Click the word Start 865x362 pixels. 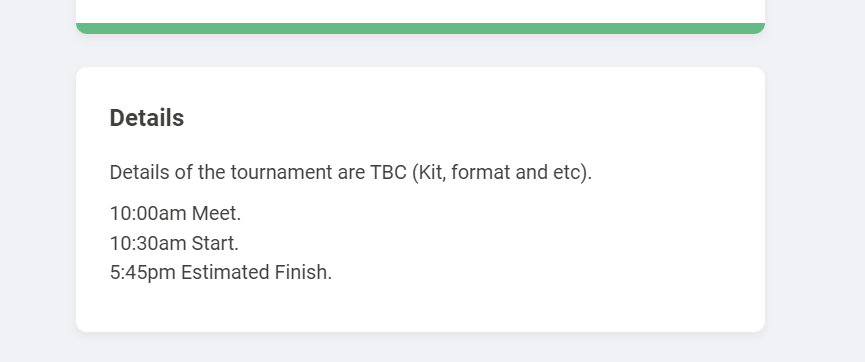(215, 243)
